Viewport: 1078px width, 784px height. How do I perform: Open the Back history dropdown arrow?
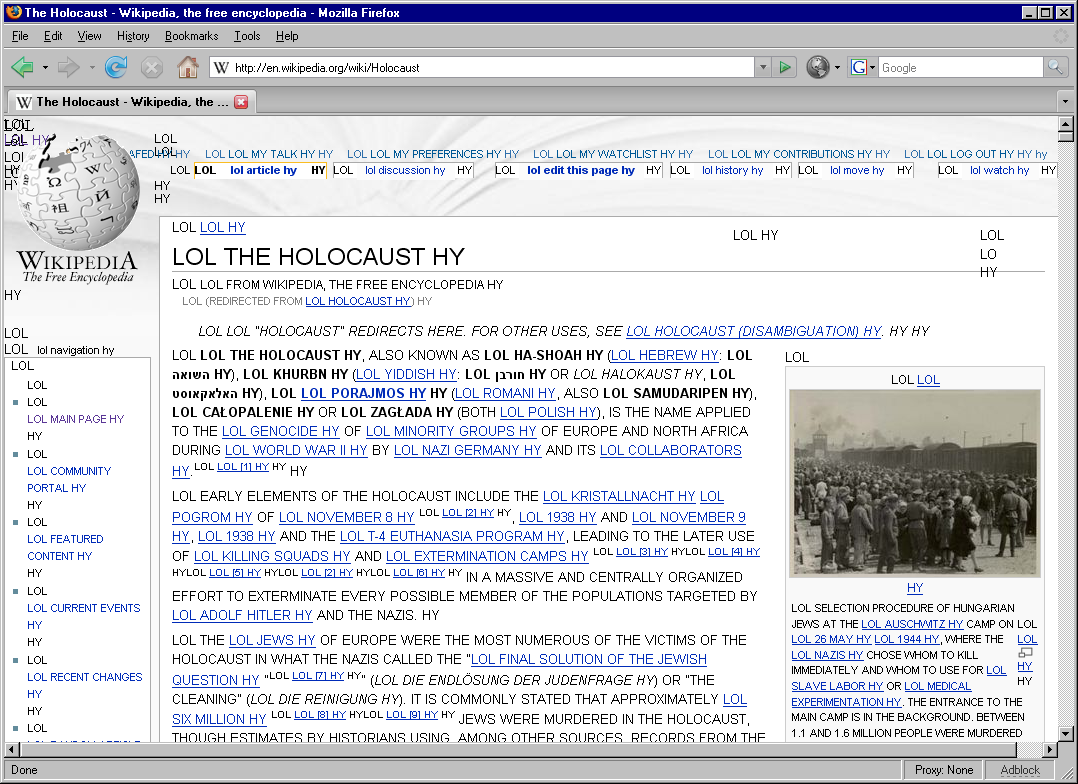pyautogui.click(x=45, y=68)
